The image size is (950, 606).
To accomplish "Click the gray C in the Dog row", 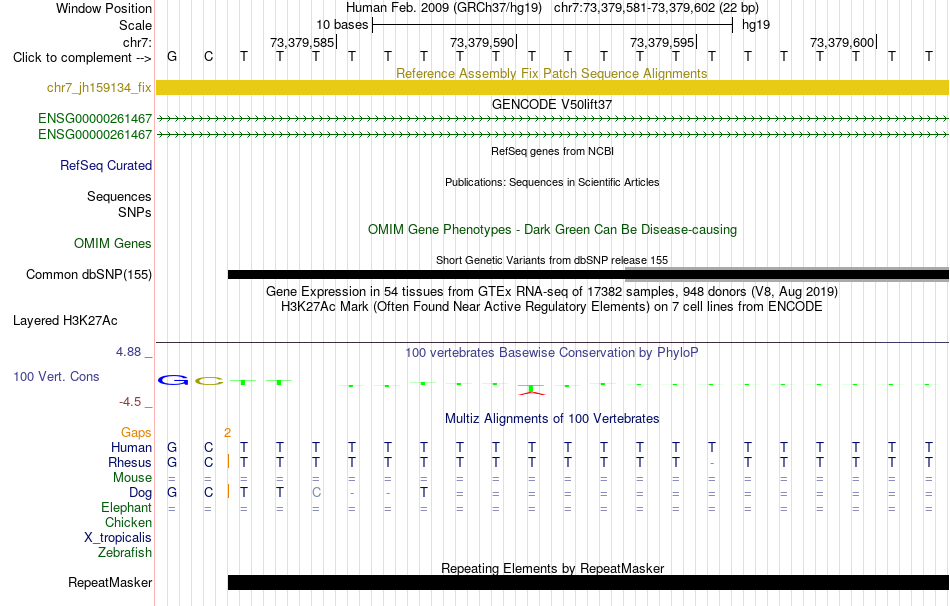I will point(316,493).
